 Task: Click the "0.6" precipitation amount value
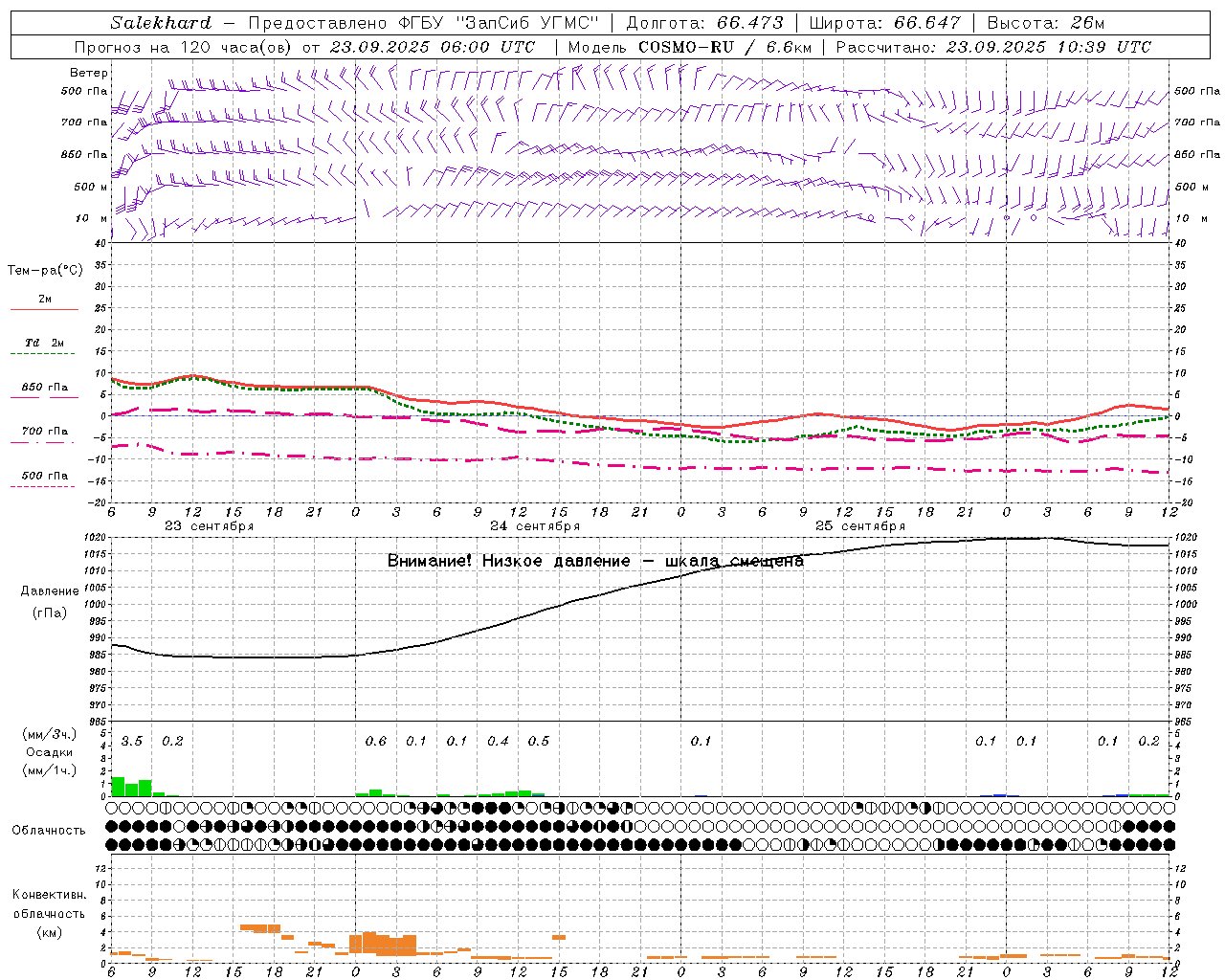click(x=376, y=741)
